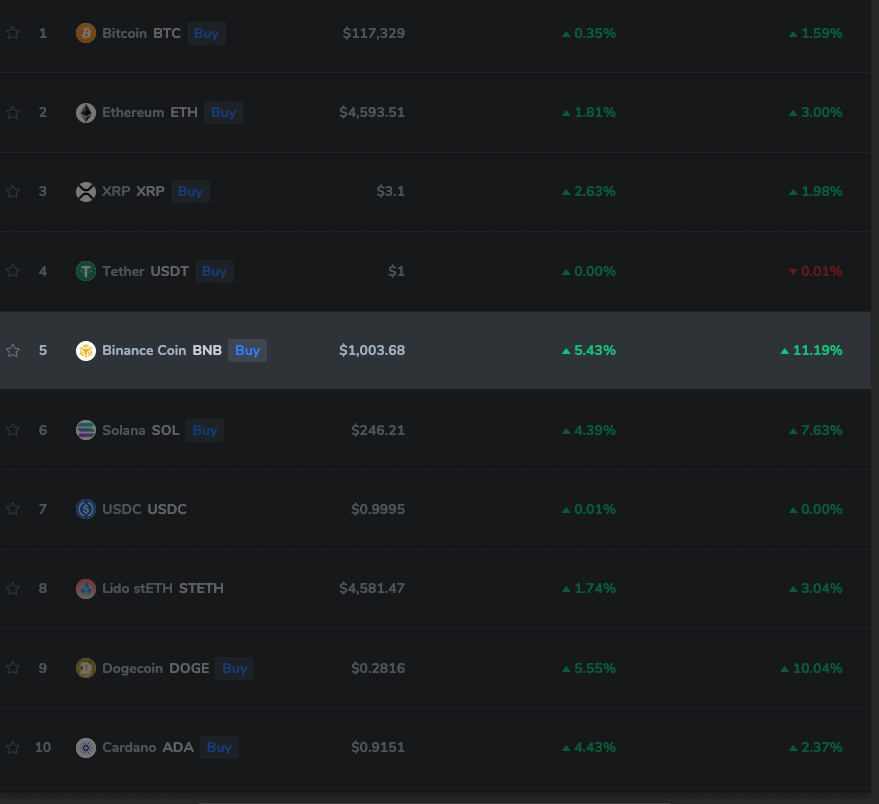Click the highlighted Binance Coin table row
The image size is (879, 804).
[x=500, y=350]
